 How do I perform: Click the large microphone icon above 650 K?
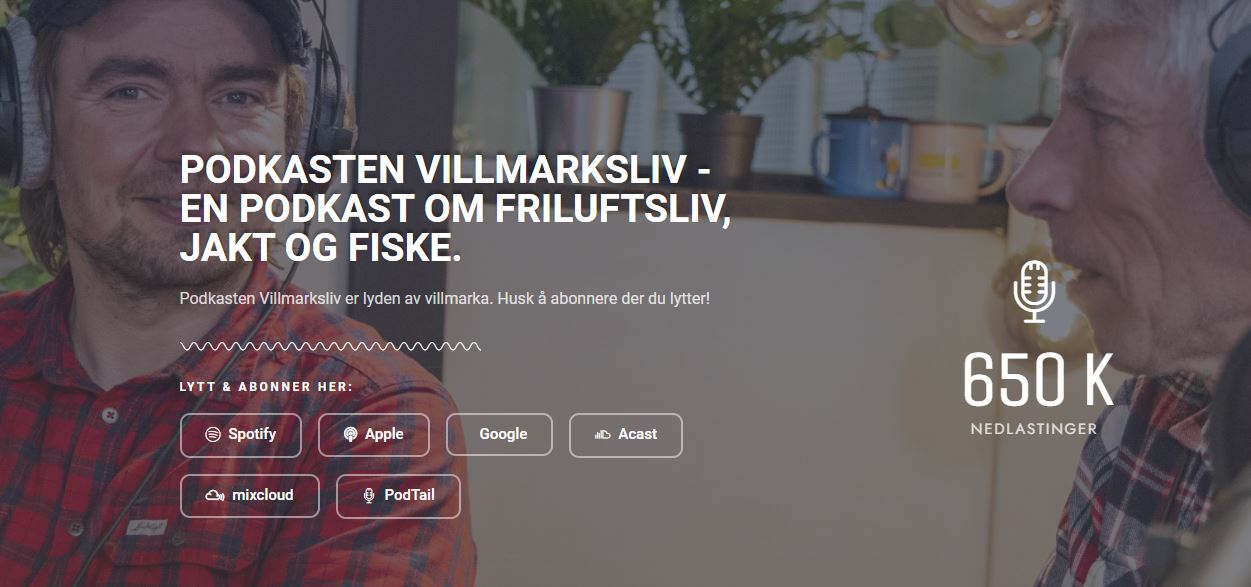click(x=1034, y=291)
